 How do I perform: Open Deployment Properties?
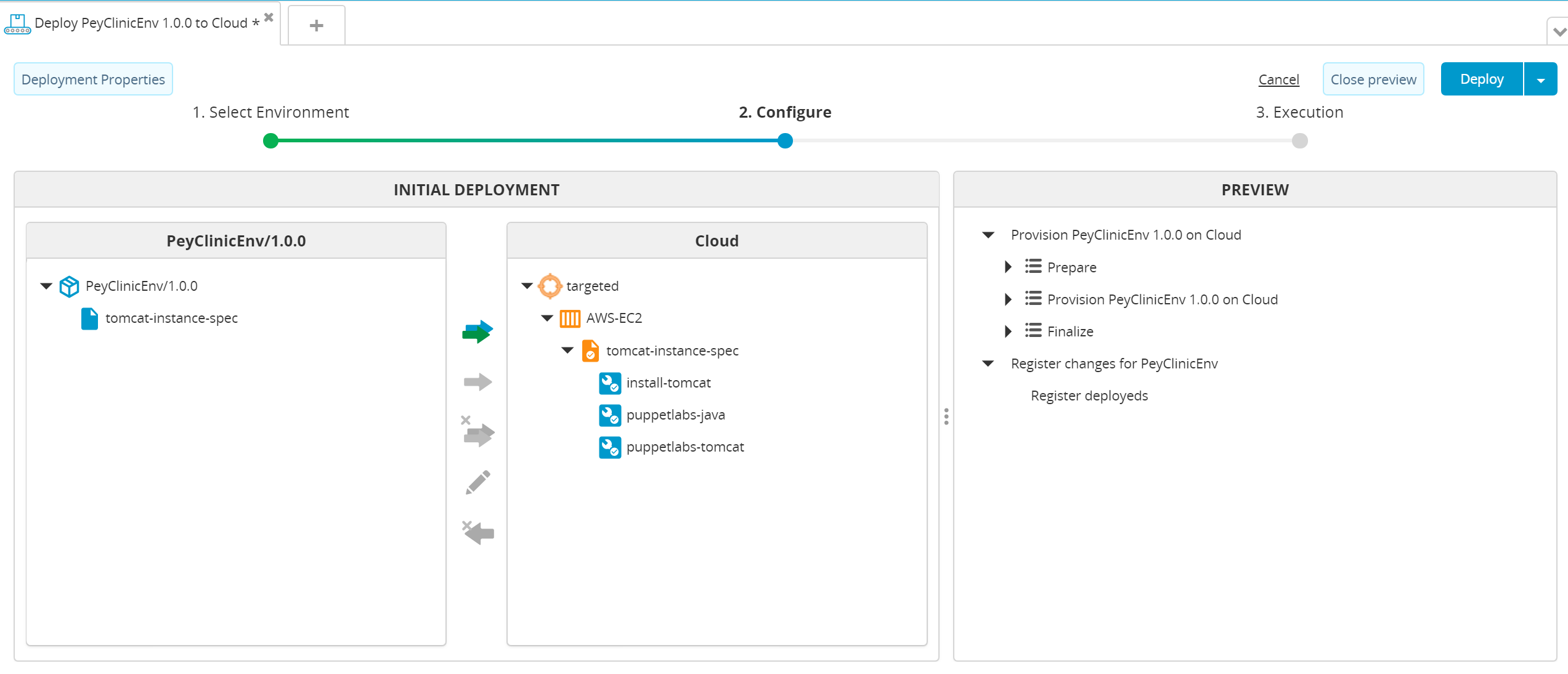click(93, 79)
